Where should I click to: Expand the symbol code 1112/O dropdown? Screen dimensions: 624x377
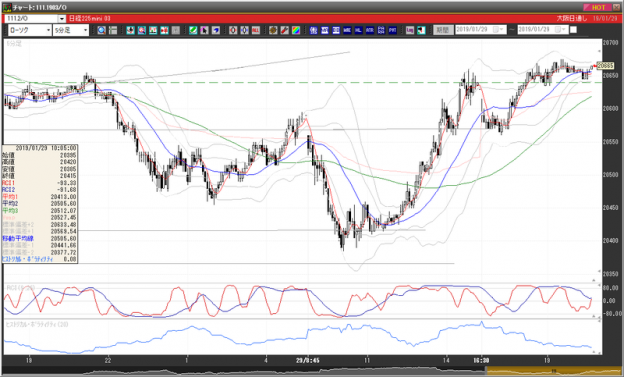(62, 19)
